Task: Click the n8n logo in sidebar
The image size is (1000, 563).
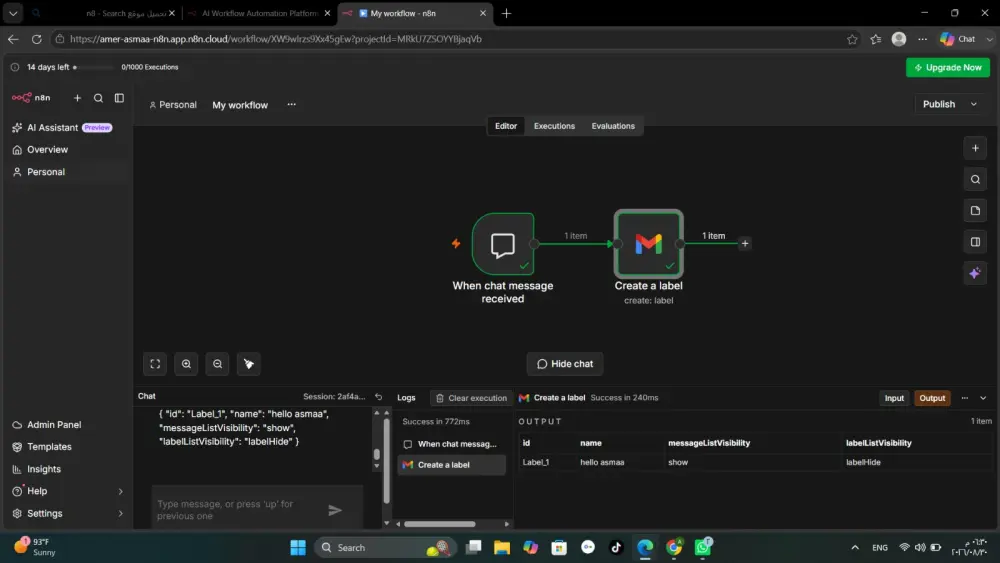Action: 31,98
